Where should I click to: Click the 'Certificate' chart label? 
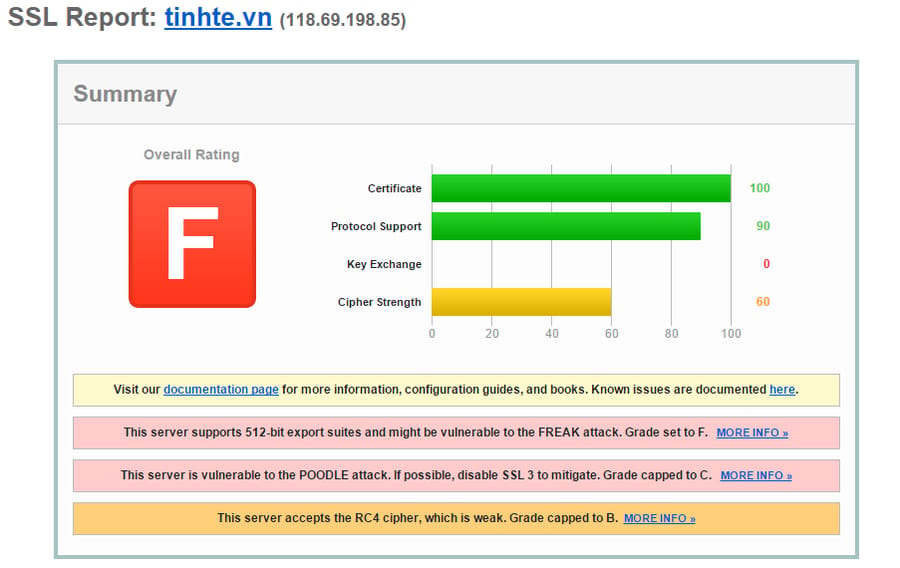(394, 188)
